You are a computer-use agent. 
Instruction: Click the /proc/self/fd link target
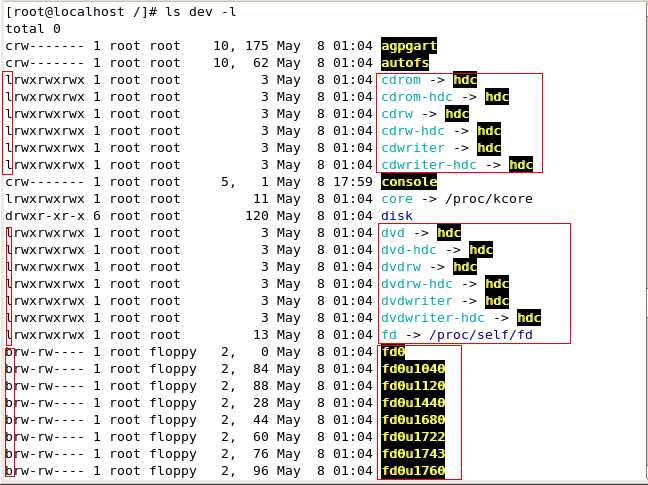tap(481, 335)
